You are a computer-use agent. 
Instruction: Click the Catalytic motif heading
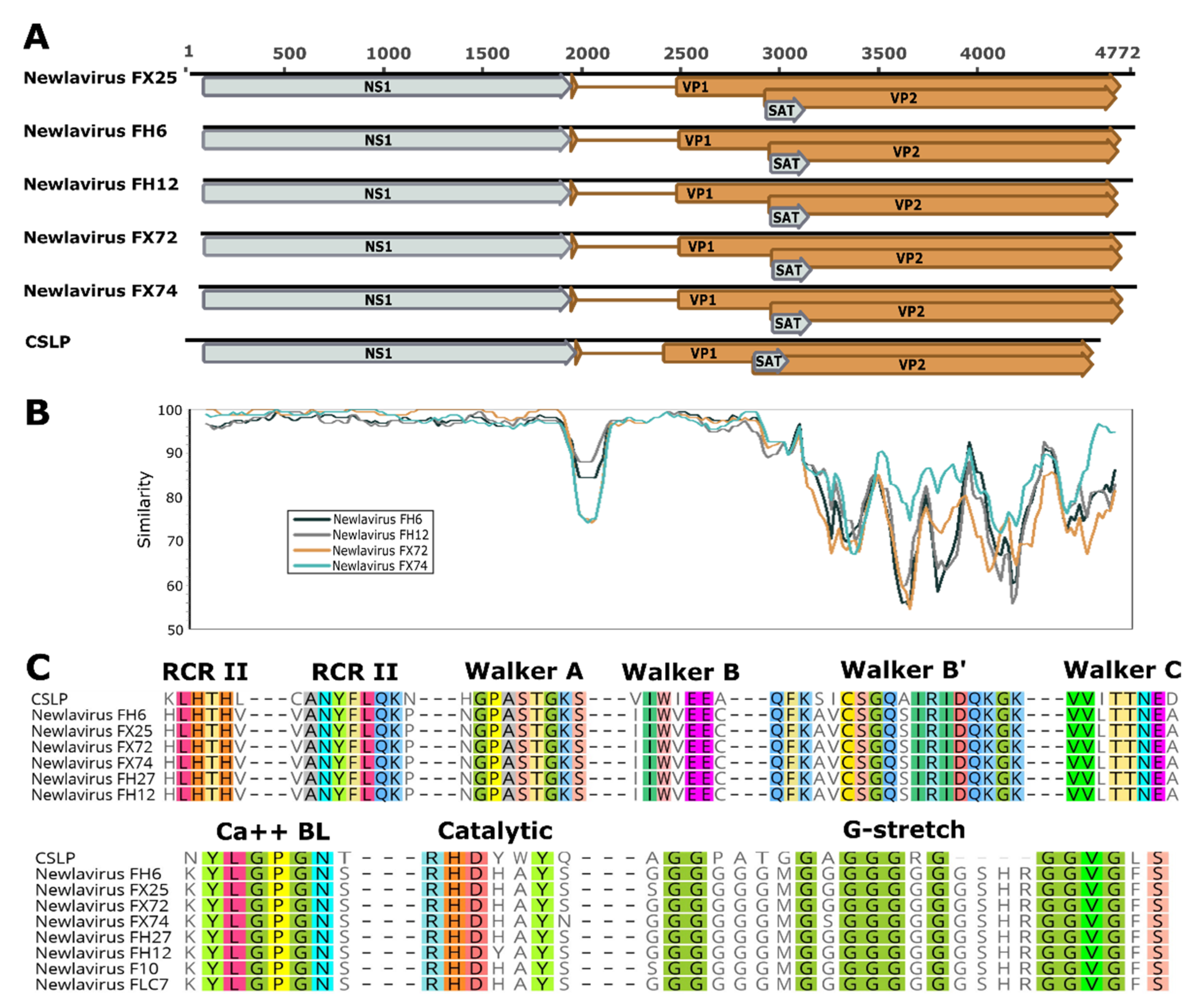click(x=495, y=831)
